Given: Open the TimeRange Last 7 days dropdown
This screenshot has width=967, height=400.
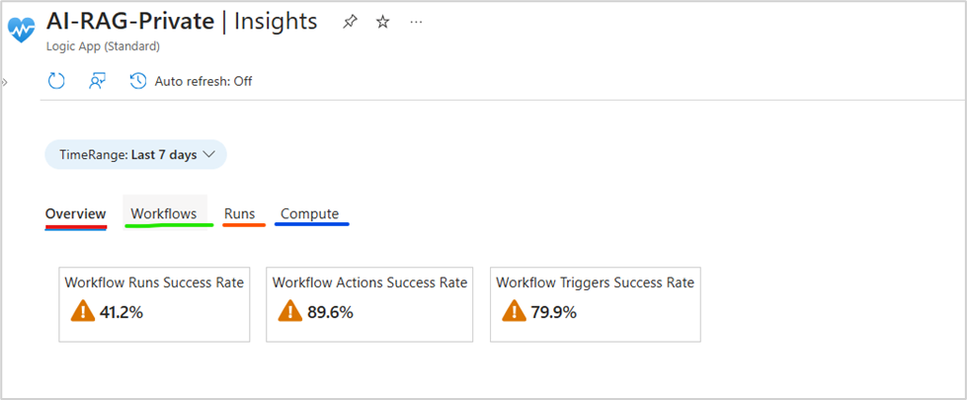Looking at the screenshot, I should tap(136, 155).
